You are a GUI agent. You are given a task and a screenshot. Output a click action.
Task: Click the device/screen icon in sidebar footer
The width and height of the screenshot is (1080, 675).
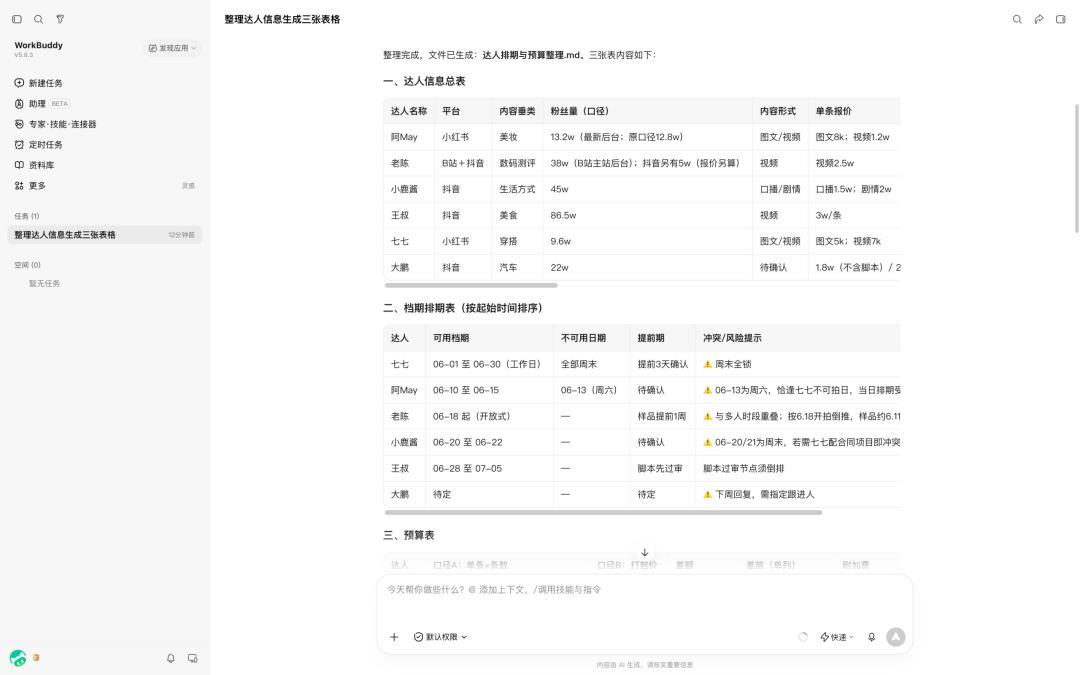[x=193, y=658]
